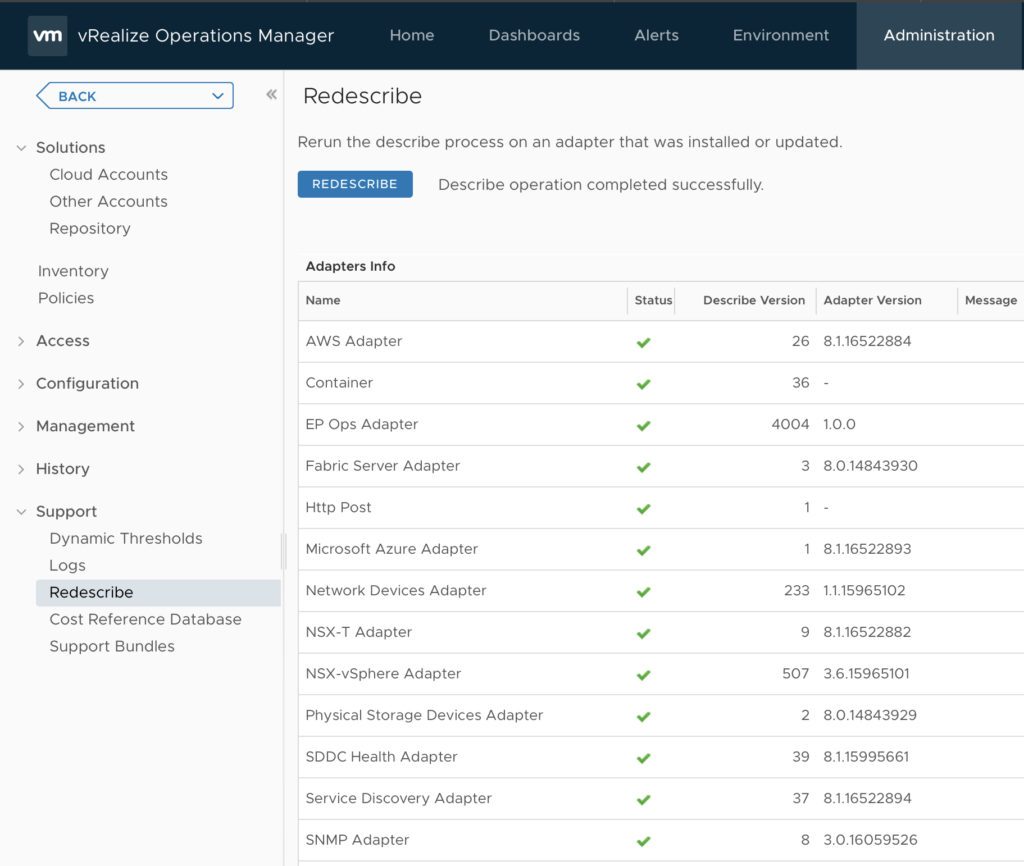Open the Environment tab
The height and width of the screenshot is (866, 1024).
(x=780, y=35)
